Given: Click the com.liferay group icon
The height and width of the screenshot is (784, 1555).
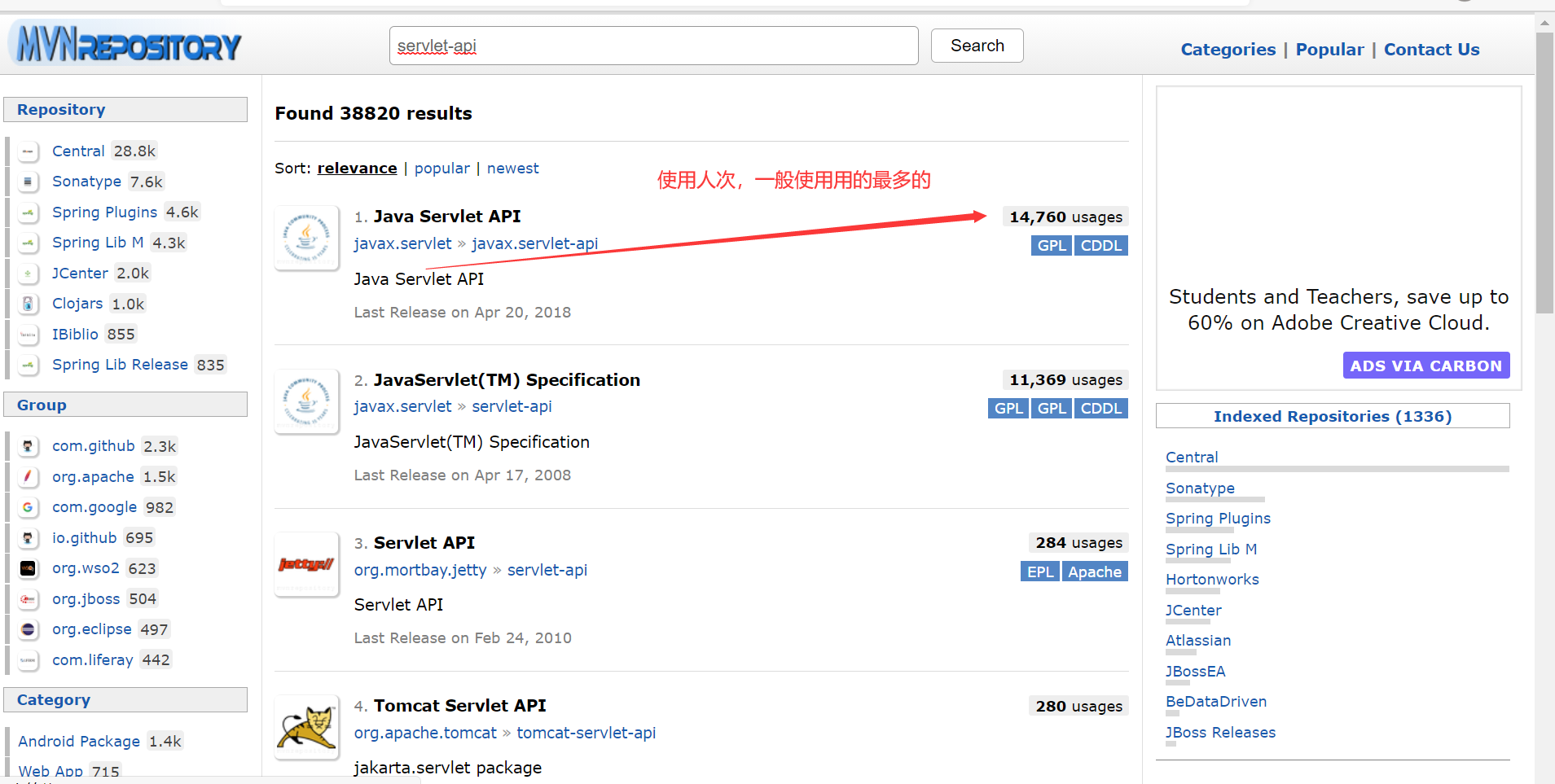Looking at the screenshot, I should [29, 660].
